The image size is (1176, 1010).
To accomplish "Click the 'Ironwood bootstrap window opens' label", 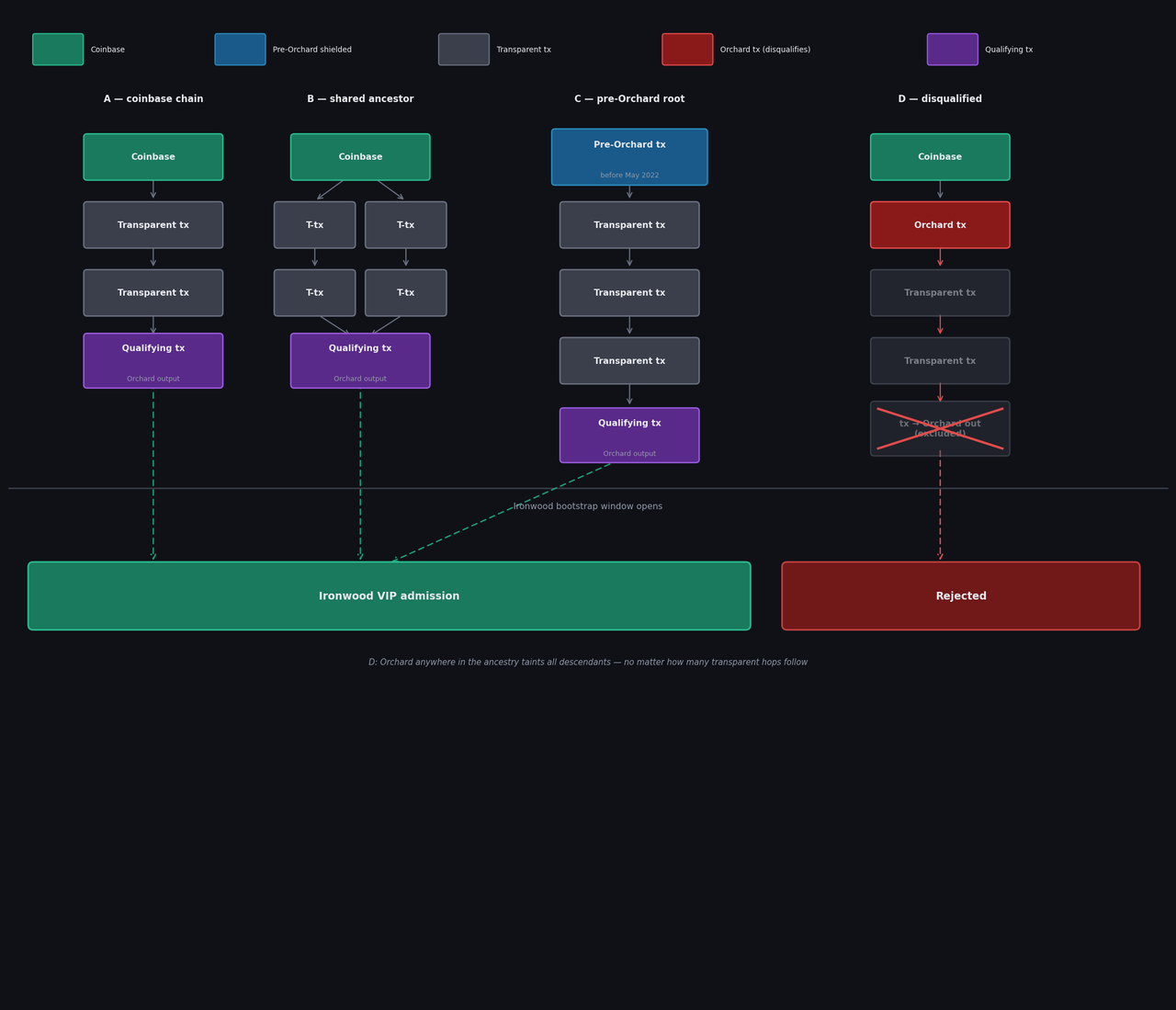I will pos(588,506).
